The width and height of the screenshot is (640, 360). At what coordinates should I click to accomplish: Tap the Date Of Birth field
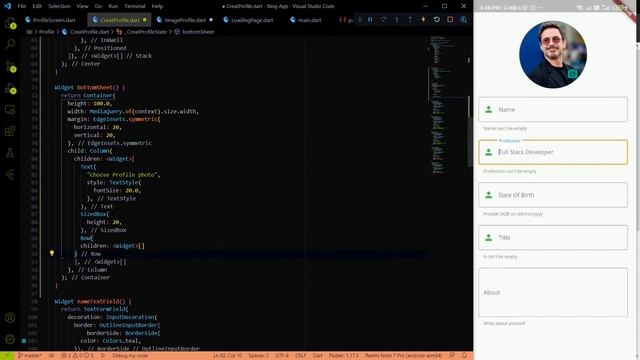[553, 195]
